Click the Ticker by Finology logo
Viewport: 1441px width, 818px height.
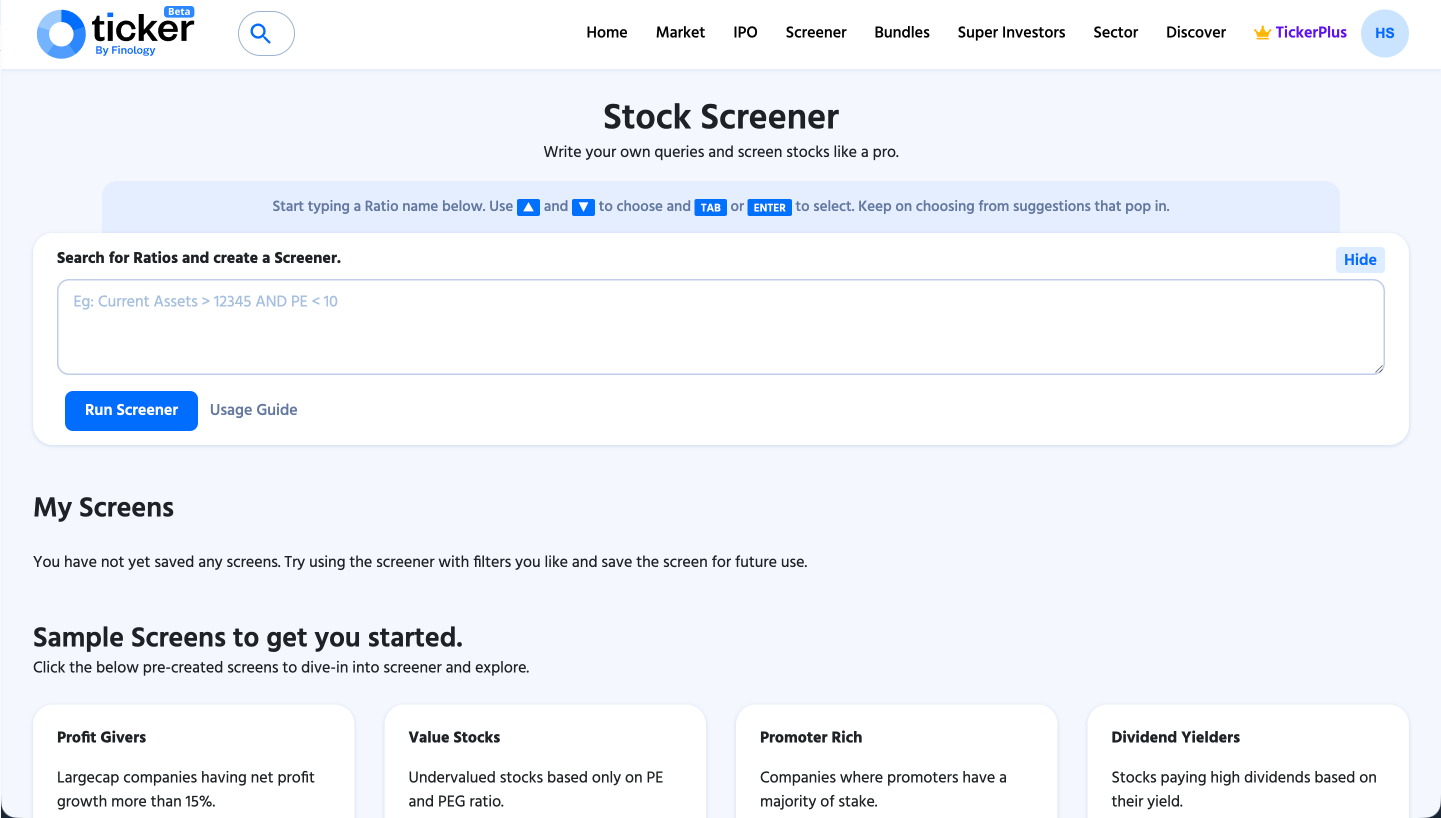[115, 33]
